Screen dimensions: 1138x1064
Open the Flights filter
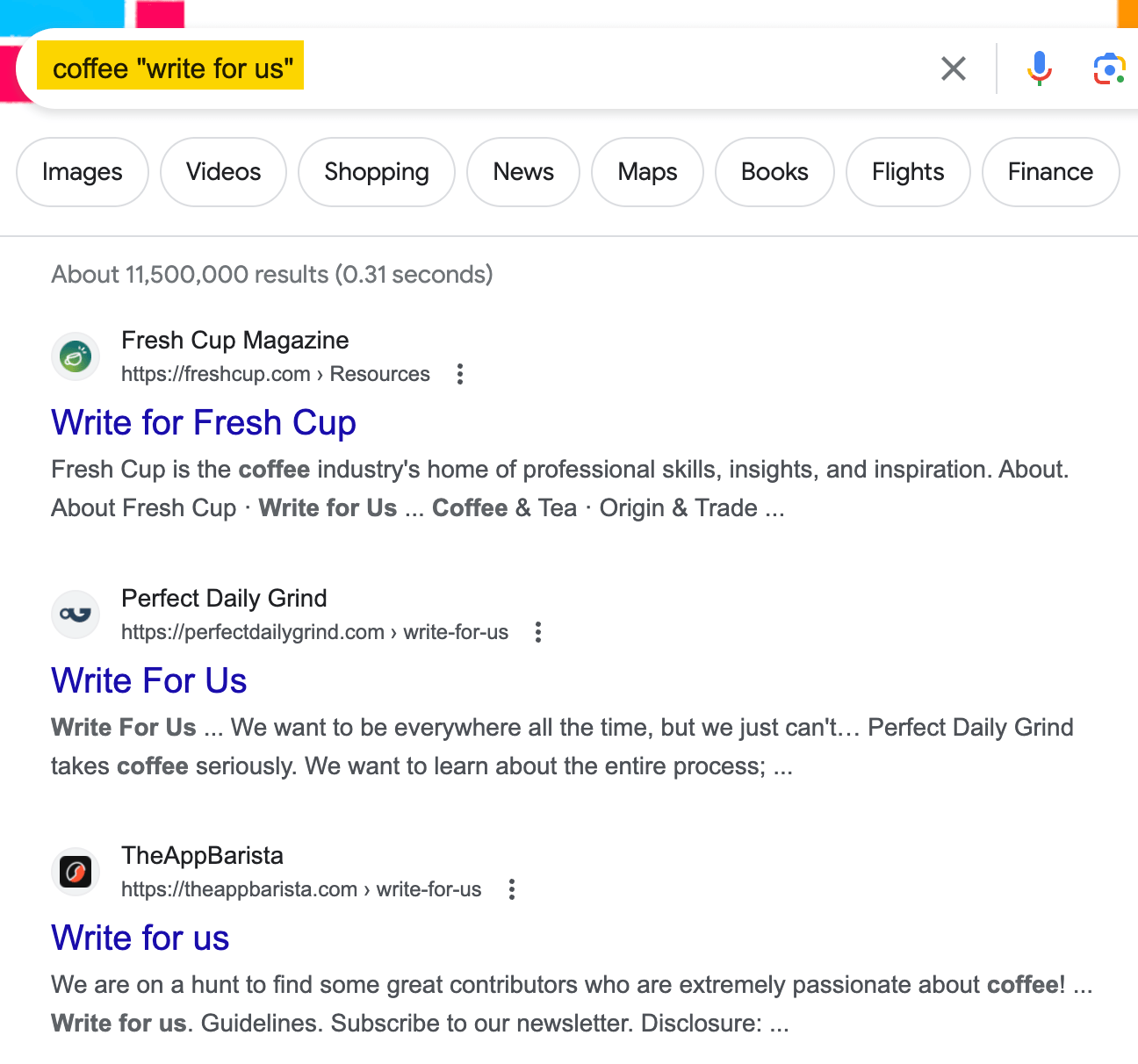click(907, 172)
